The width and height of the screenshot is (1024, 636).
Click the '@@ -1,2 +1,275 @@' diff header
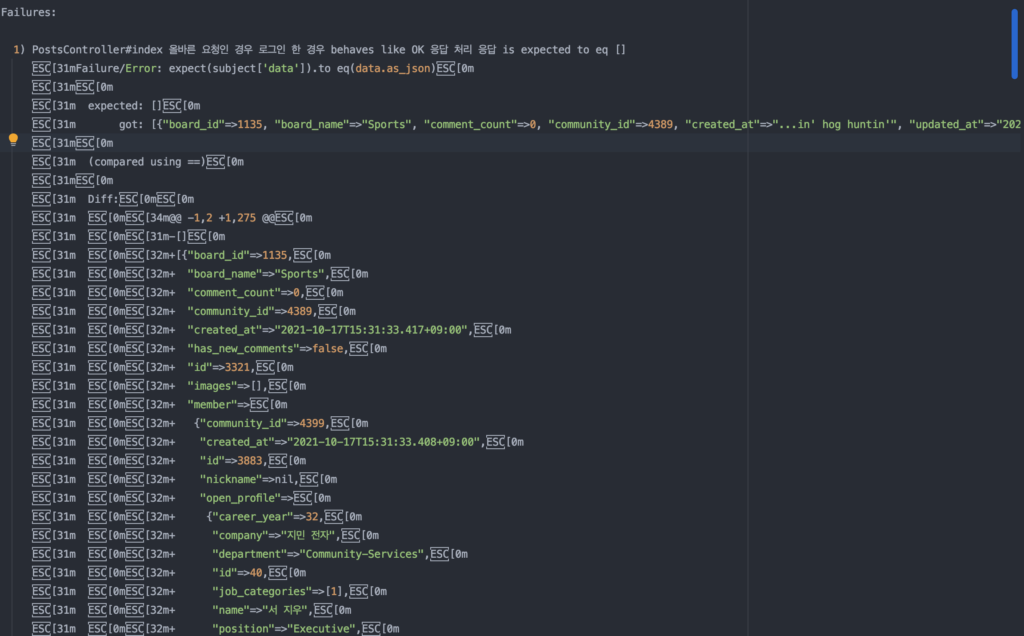pyautogui.click(x=172, y=218)
